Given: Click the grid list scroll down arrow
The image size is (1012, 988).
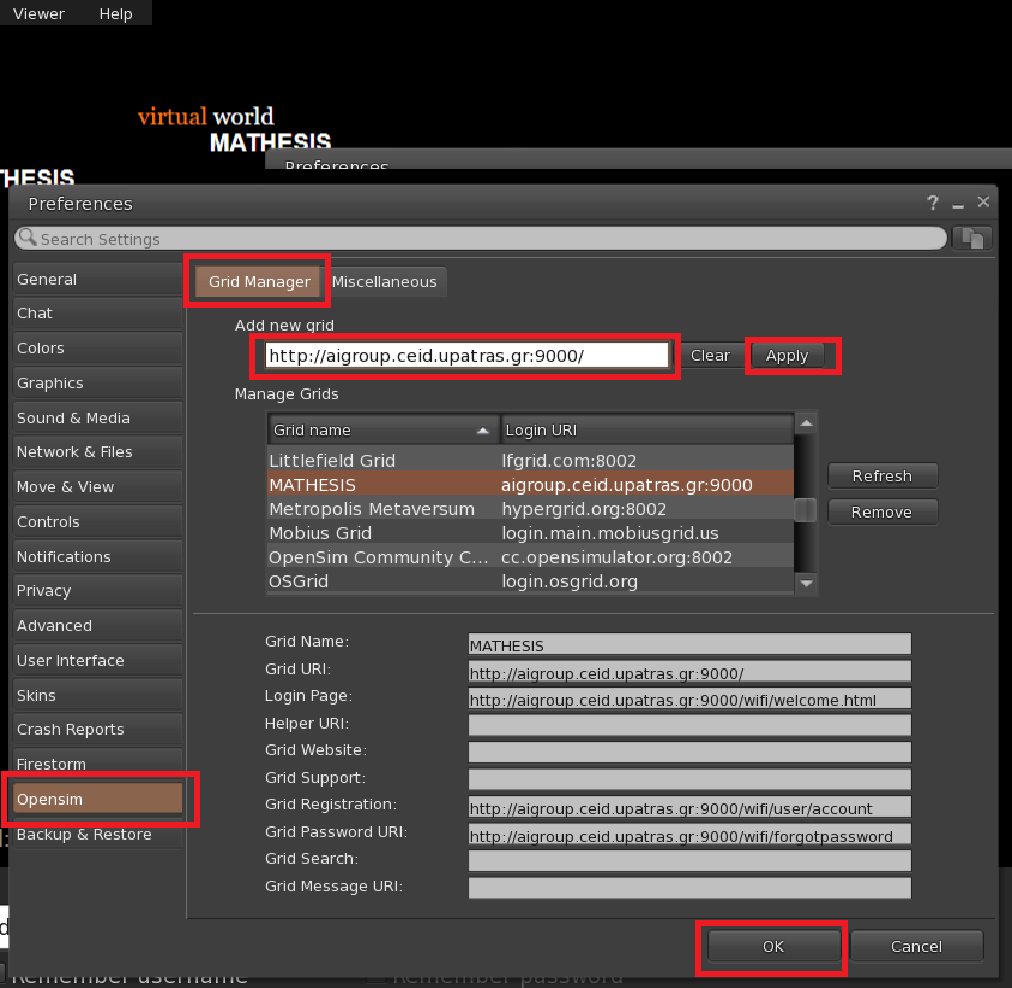Looking at the screenshot, I should [806, 583].
